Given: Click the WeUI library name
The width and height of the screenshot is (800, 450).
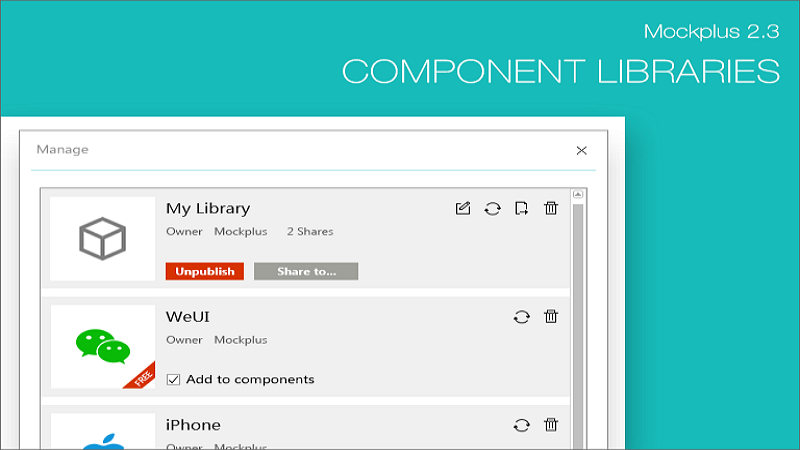Looking at the screenshot, I should [187, 316].
